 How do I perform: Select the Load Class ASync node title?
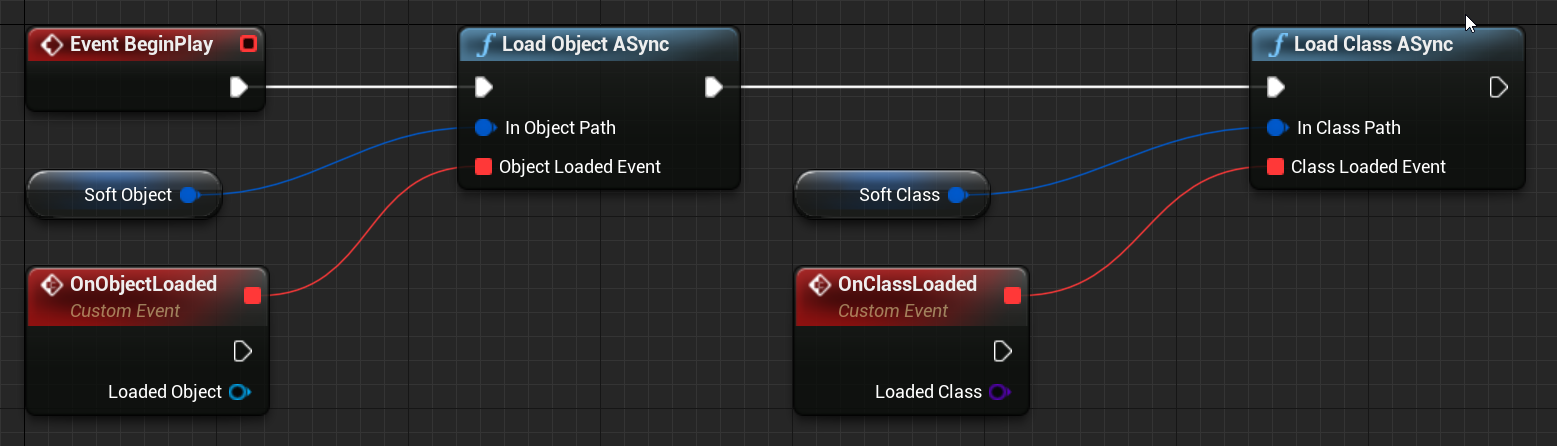coord(1373,45)
